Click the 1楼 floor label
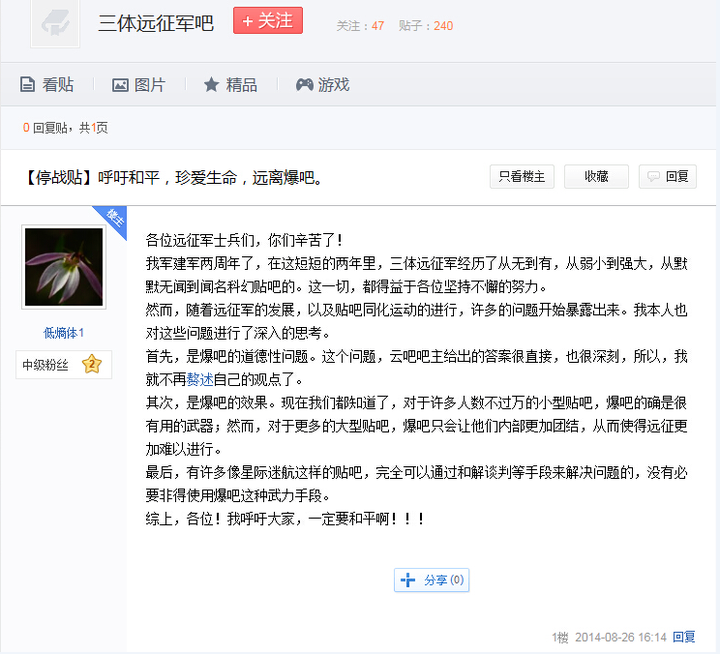The image size is (720, 654). pyautogui.click(x=560, y=637)
